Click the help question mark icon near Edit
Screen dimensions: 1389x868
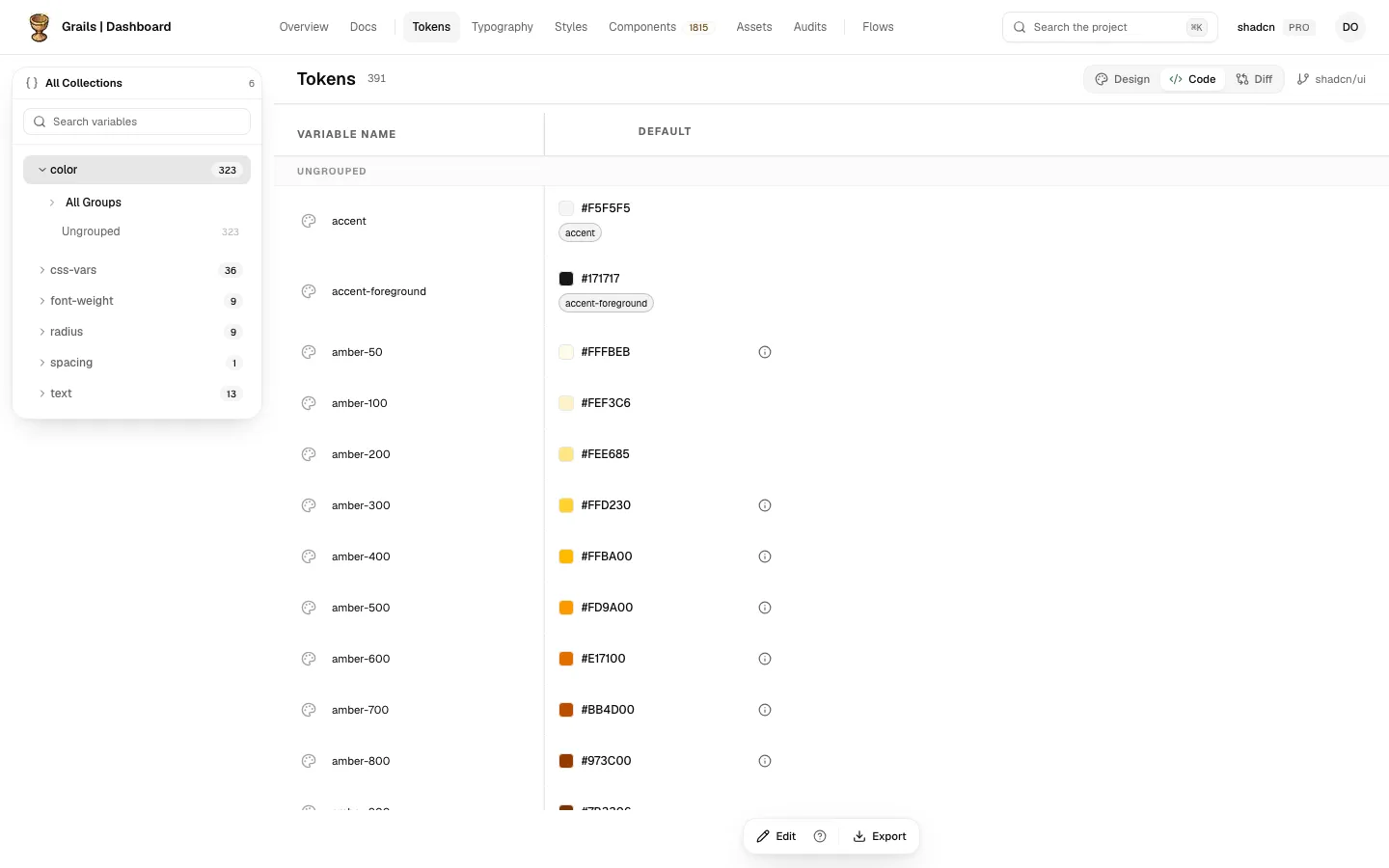coord(820,836)
